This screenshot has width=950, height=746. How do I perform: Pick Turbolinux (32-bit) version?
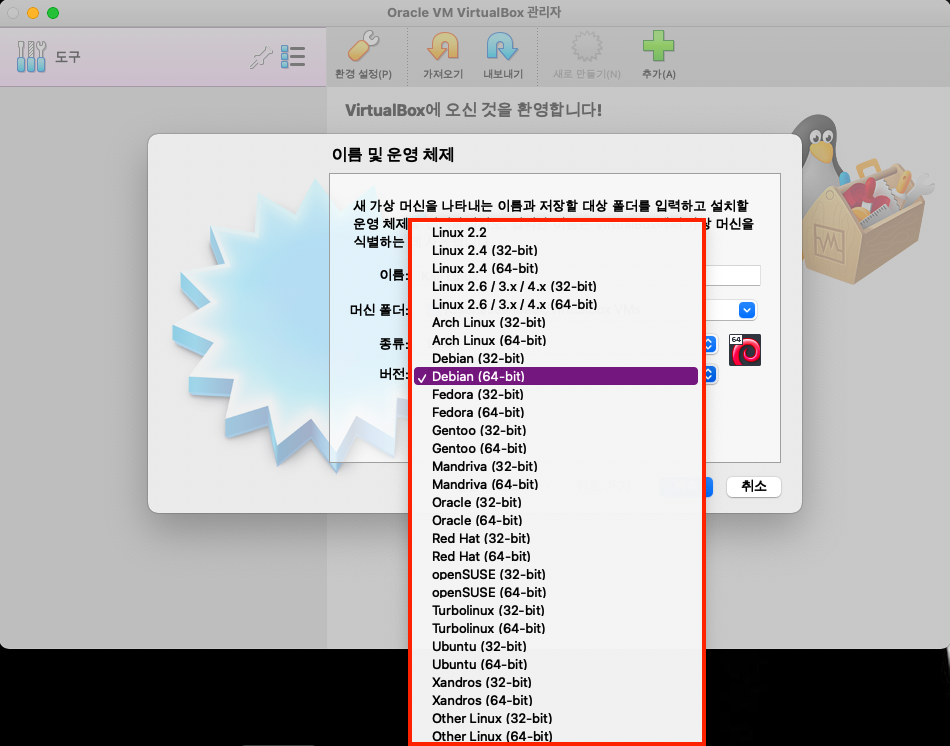click(556, 610)
